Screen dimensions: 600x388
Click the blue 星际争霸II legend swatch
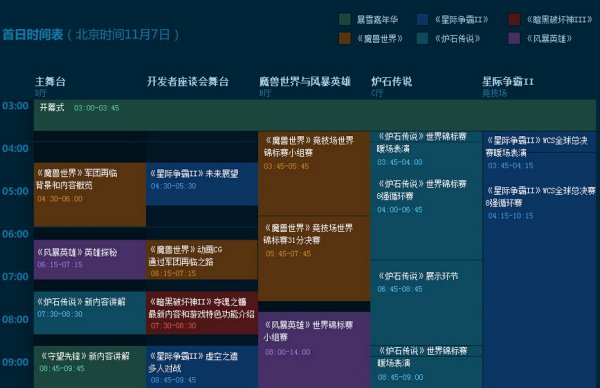422,20
